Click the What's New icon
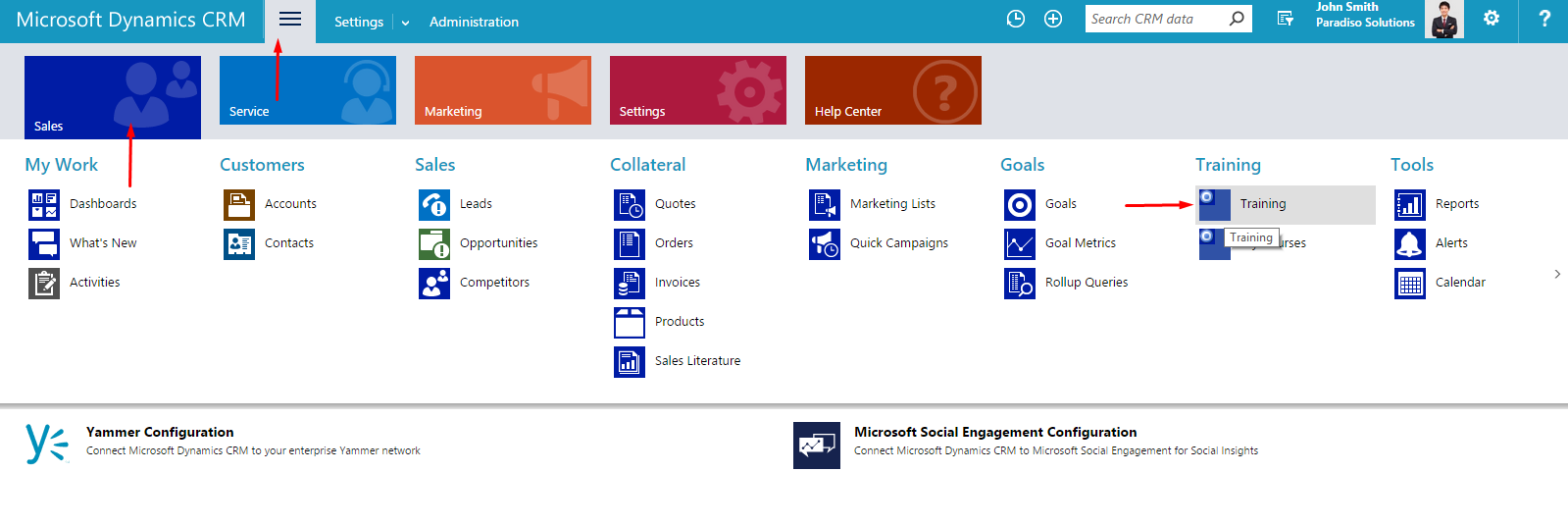The width and height of the screenshot is (1568, 525). 44,243
